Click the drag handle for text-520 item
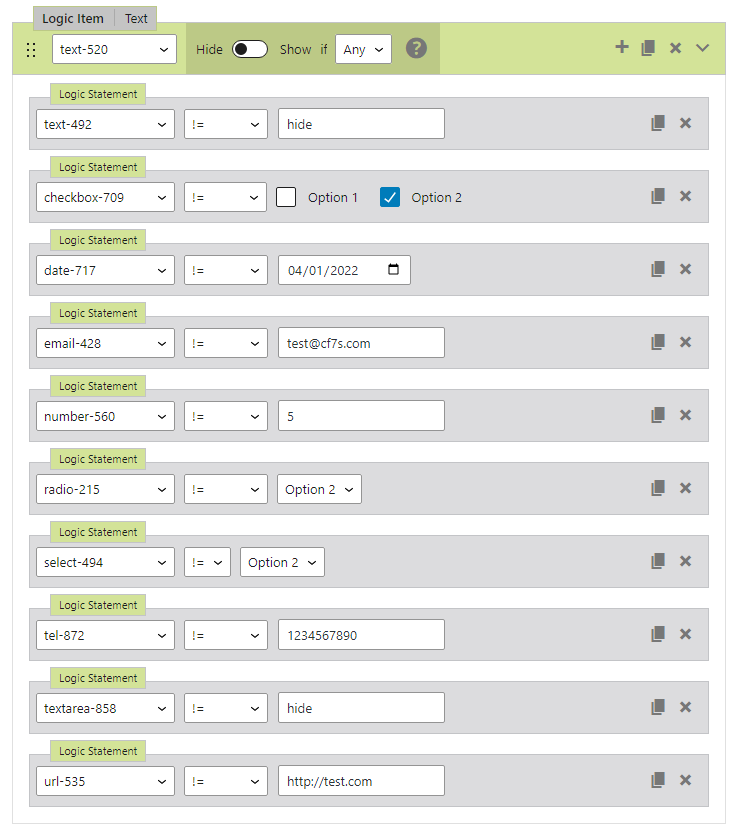Screen dimensions: 739x829 pos(31,49)
